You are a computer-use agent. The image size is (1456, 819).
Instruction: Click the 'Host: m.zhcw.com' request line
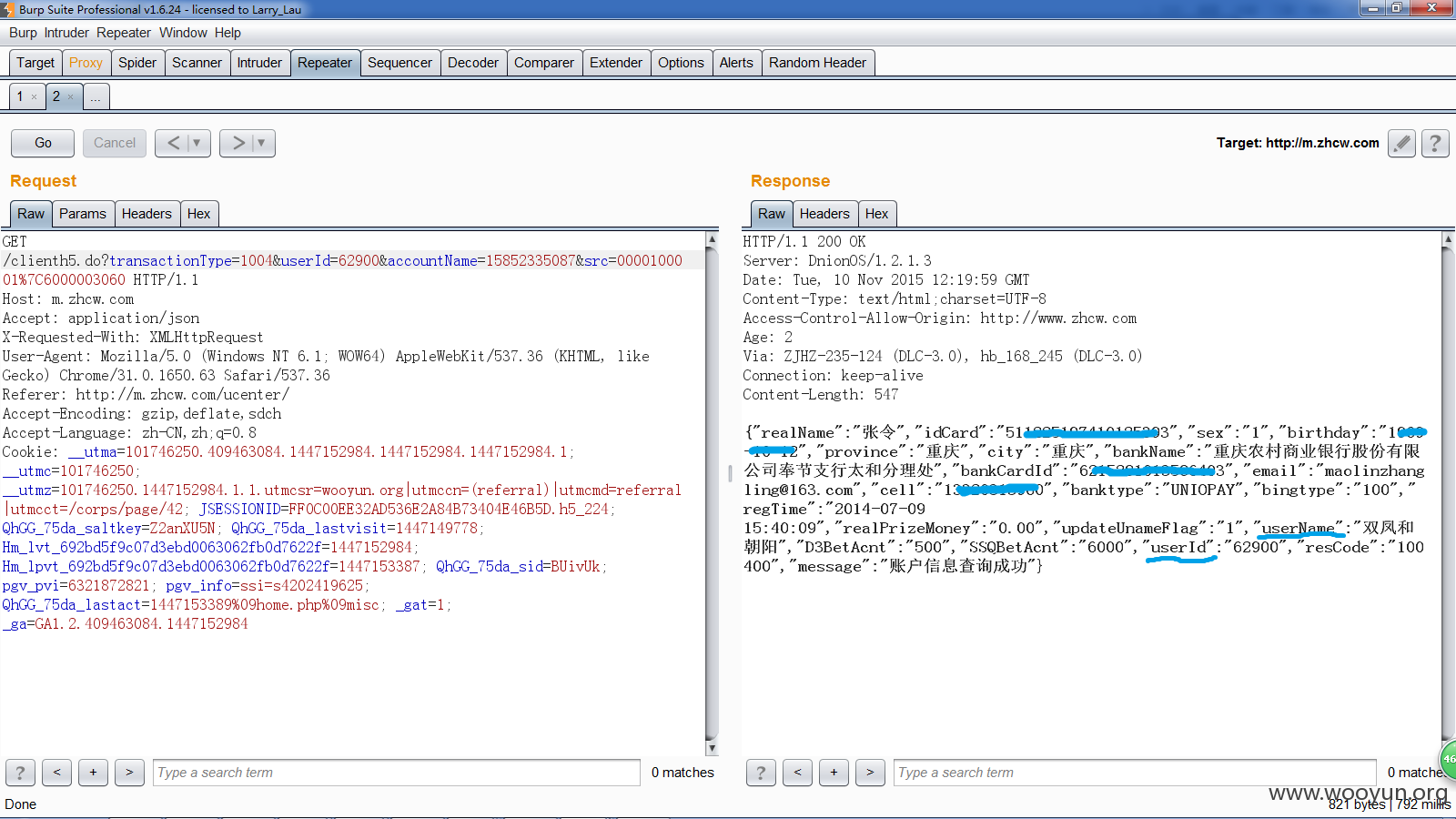coord(68,299)
